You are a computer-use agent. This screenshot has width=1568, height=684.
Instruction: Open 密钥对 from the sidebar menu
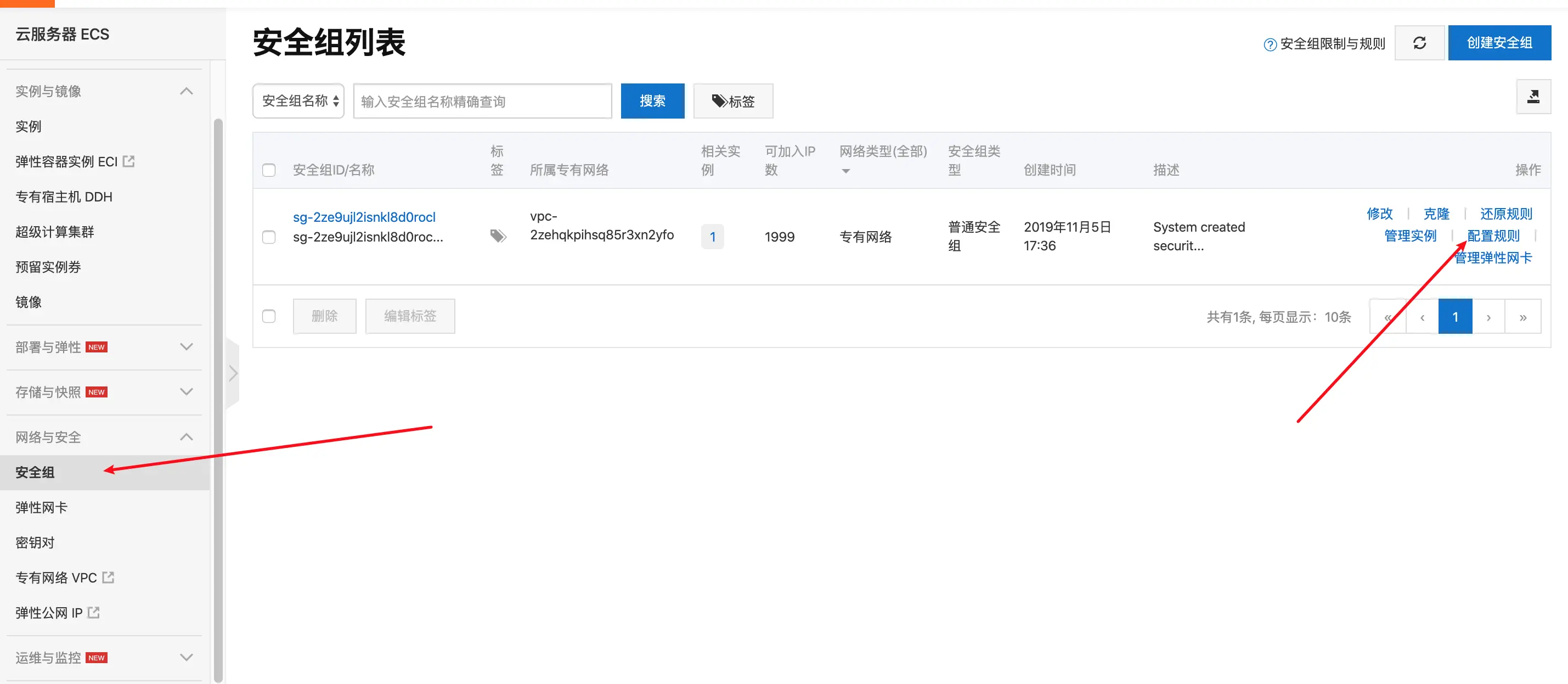tap(35, 542)
